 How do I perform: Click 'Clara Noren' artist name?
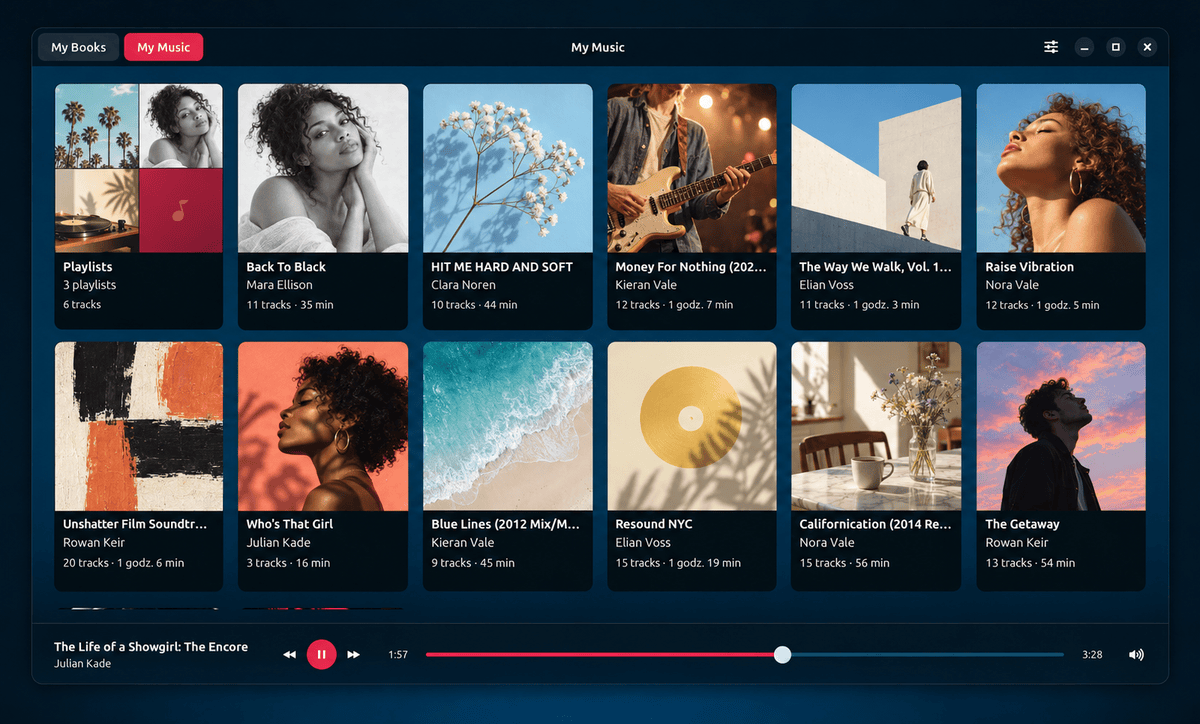(x=463, y=285)
